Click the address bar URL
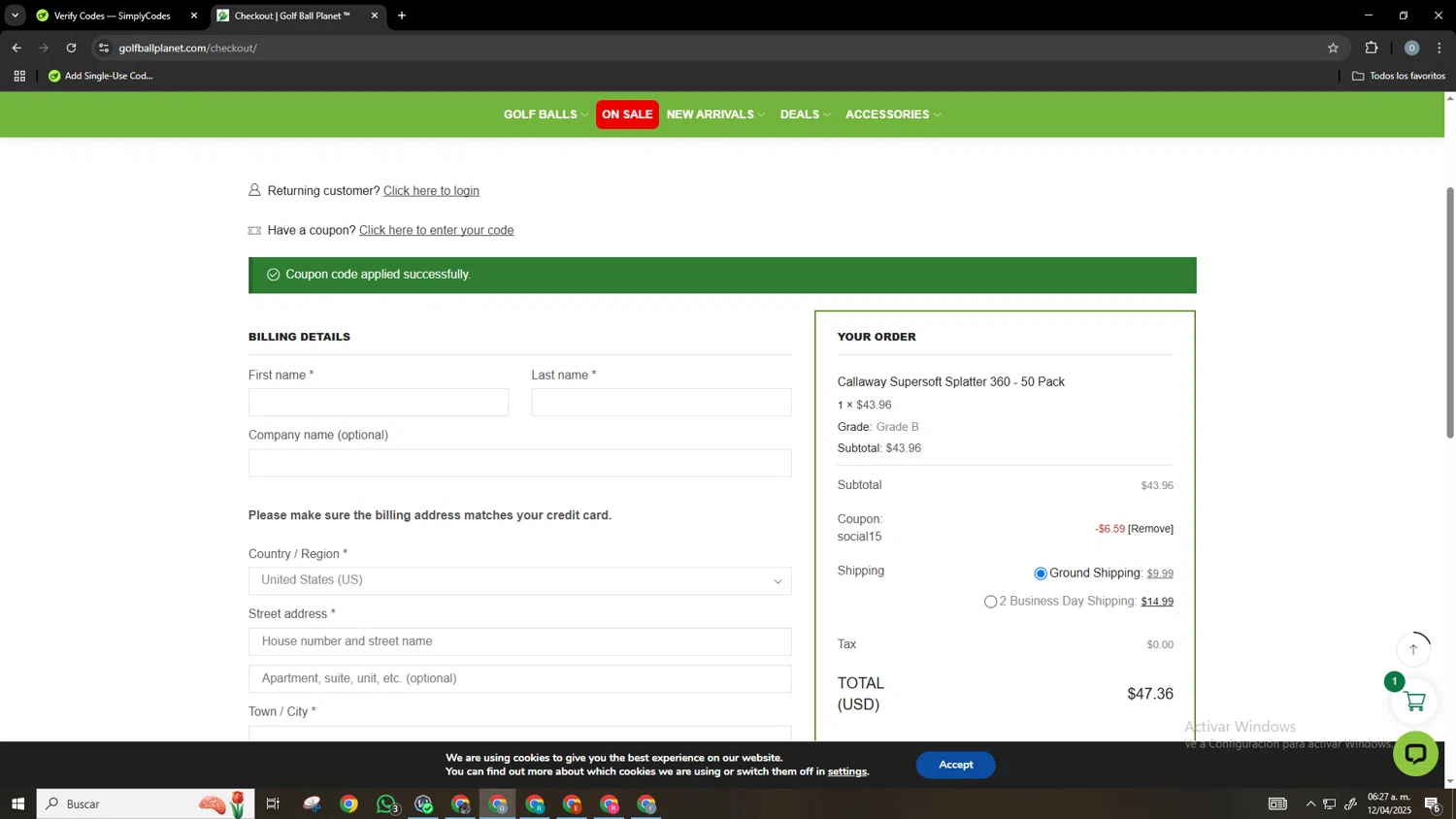 187,48
